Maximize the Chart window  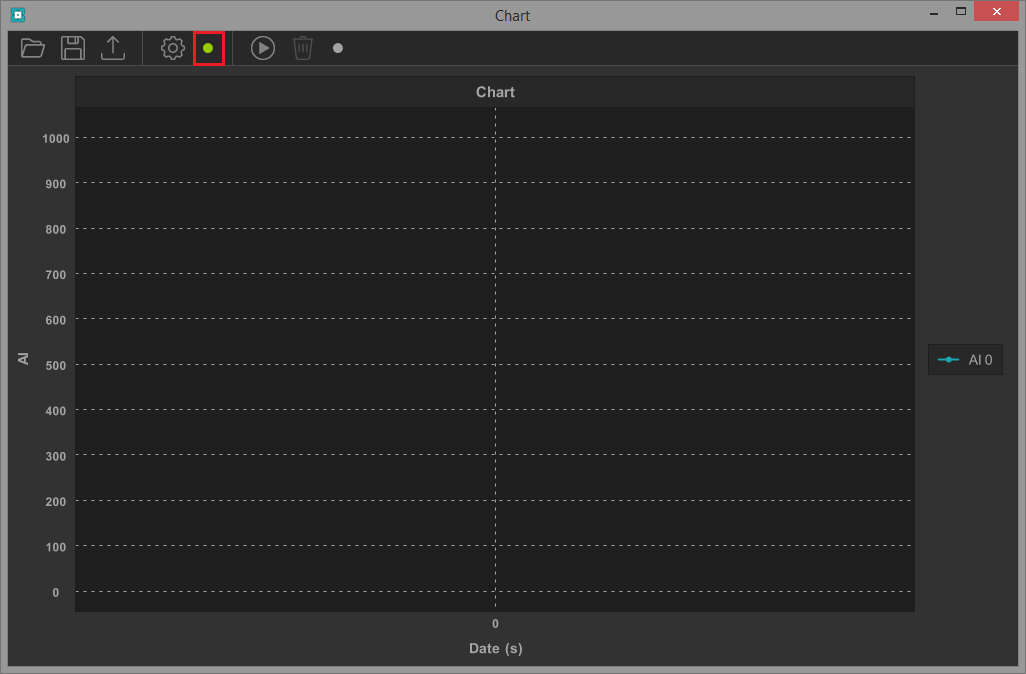961,11
